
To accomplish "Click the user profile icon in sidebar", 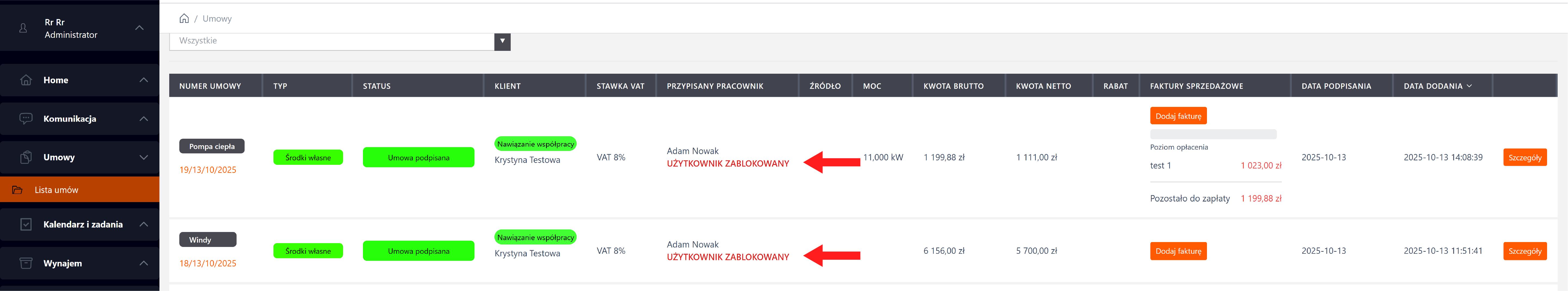I will click(x=23, y=28).
